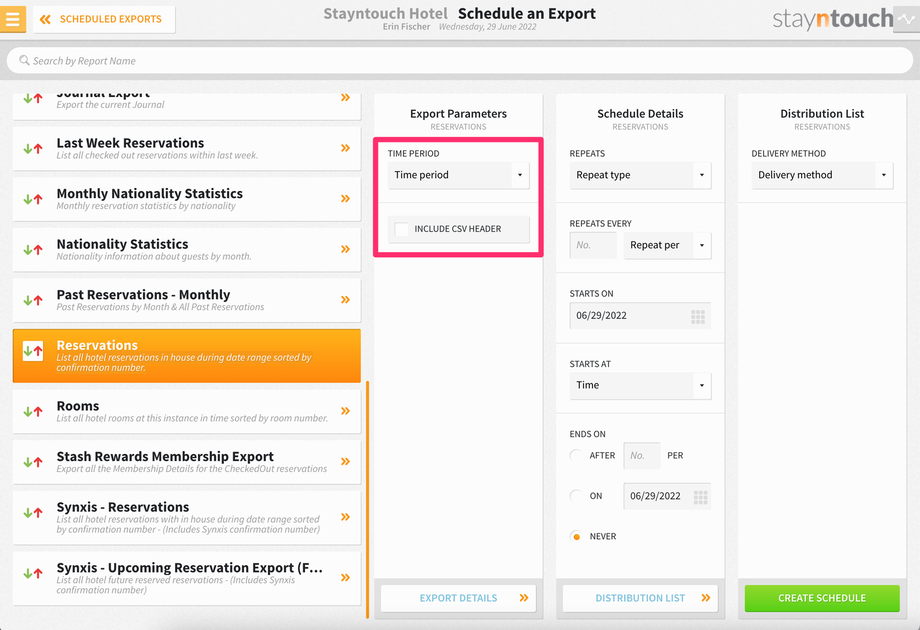Open Nationality Statistics chevron
This screenshot has width=920, height=630.
(346, 249)
